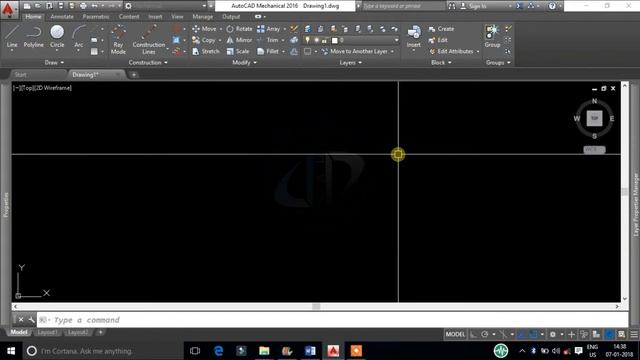This screenshot has height=360, width=640.
Task: Expand the Layers panel
Action: point(351,62)
